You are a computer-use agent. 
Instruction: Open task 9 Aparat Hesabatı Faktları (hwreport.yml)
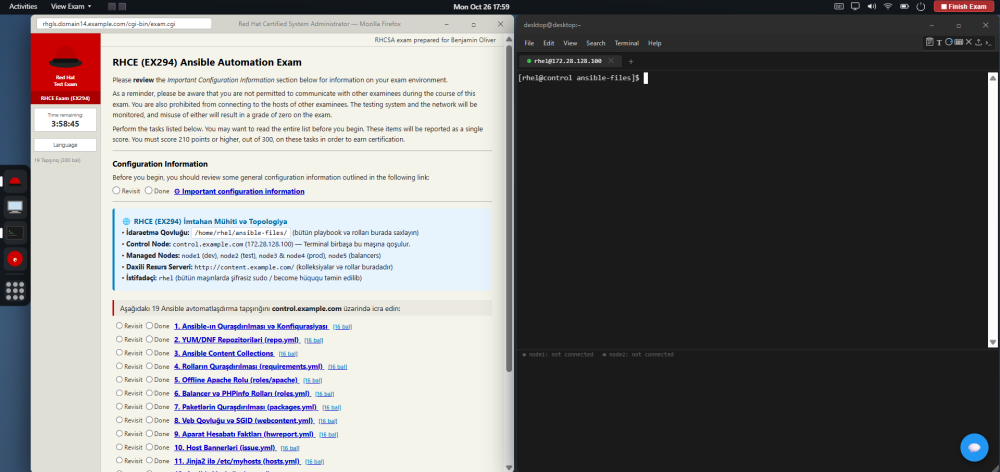click(x=244, y=434)
